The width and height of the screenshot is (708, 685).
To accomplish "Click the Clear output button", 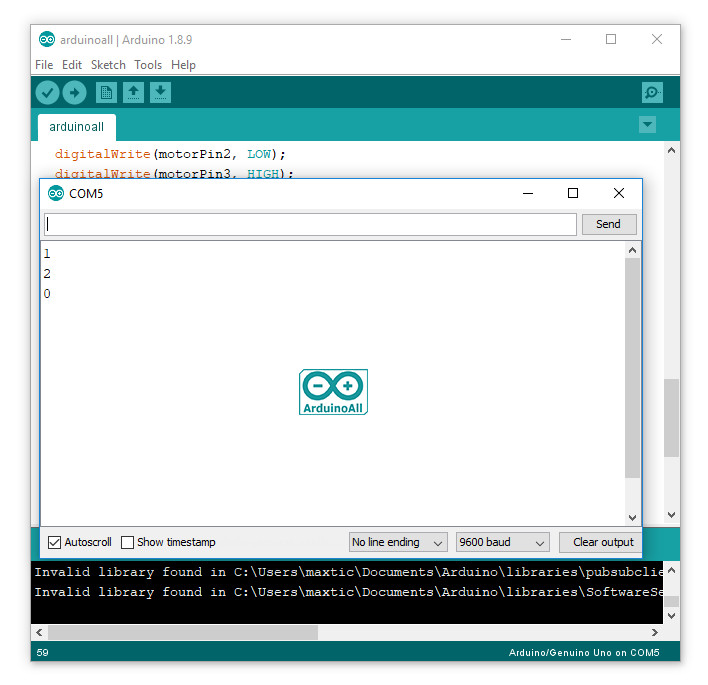I will pos(600,542).
